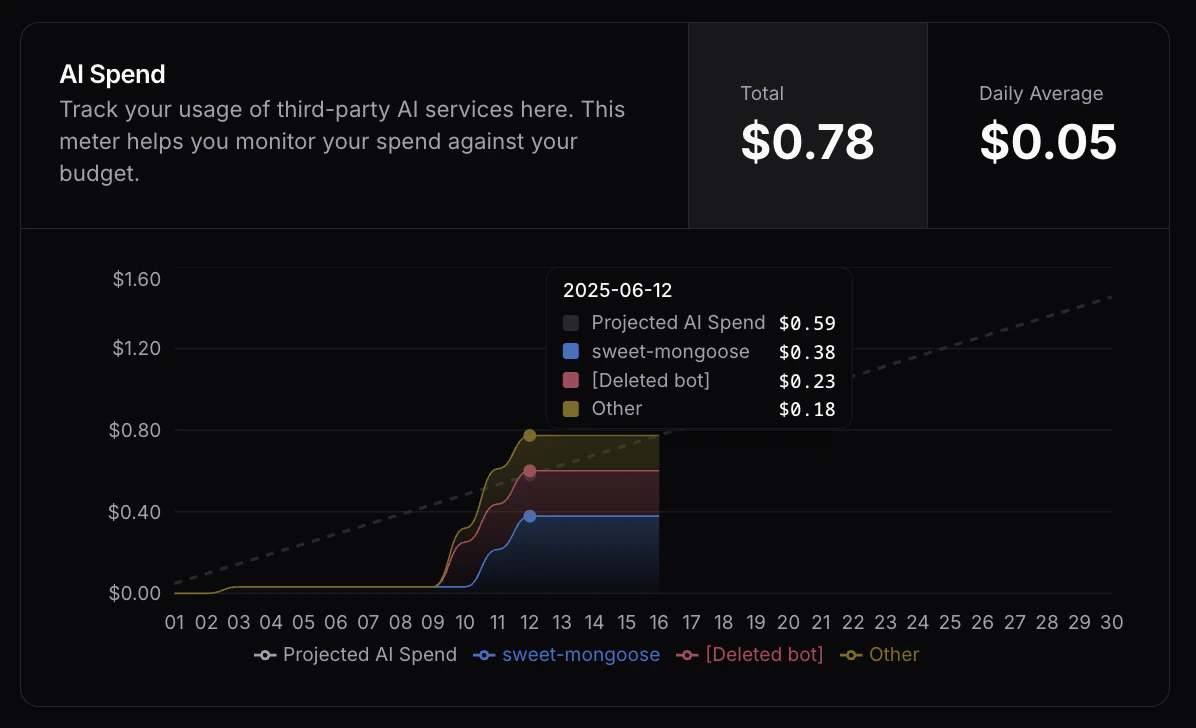The height and width of the screenshot is (728, 1196).
Task: Click the gray square beside Projected AI Spend
Action: coord(571,323)
